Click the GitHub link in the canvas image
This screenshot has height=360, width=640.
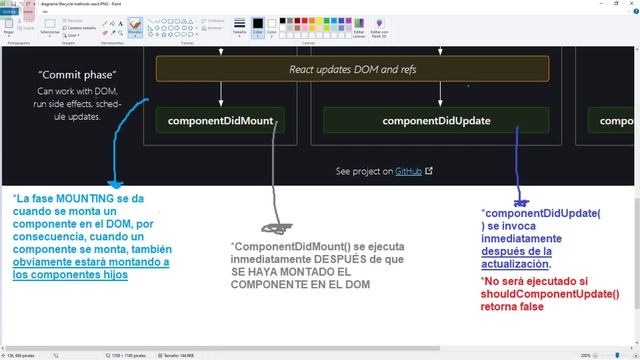(x=408, y=171)
